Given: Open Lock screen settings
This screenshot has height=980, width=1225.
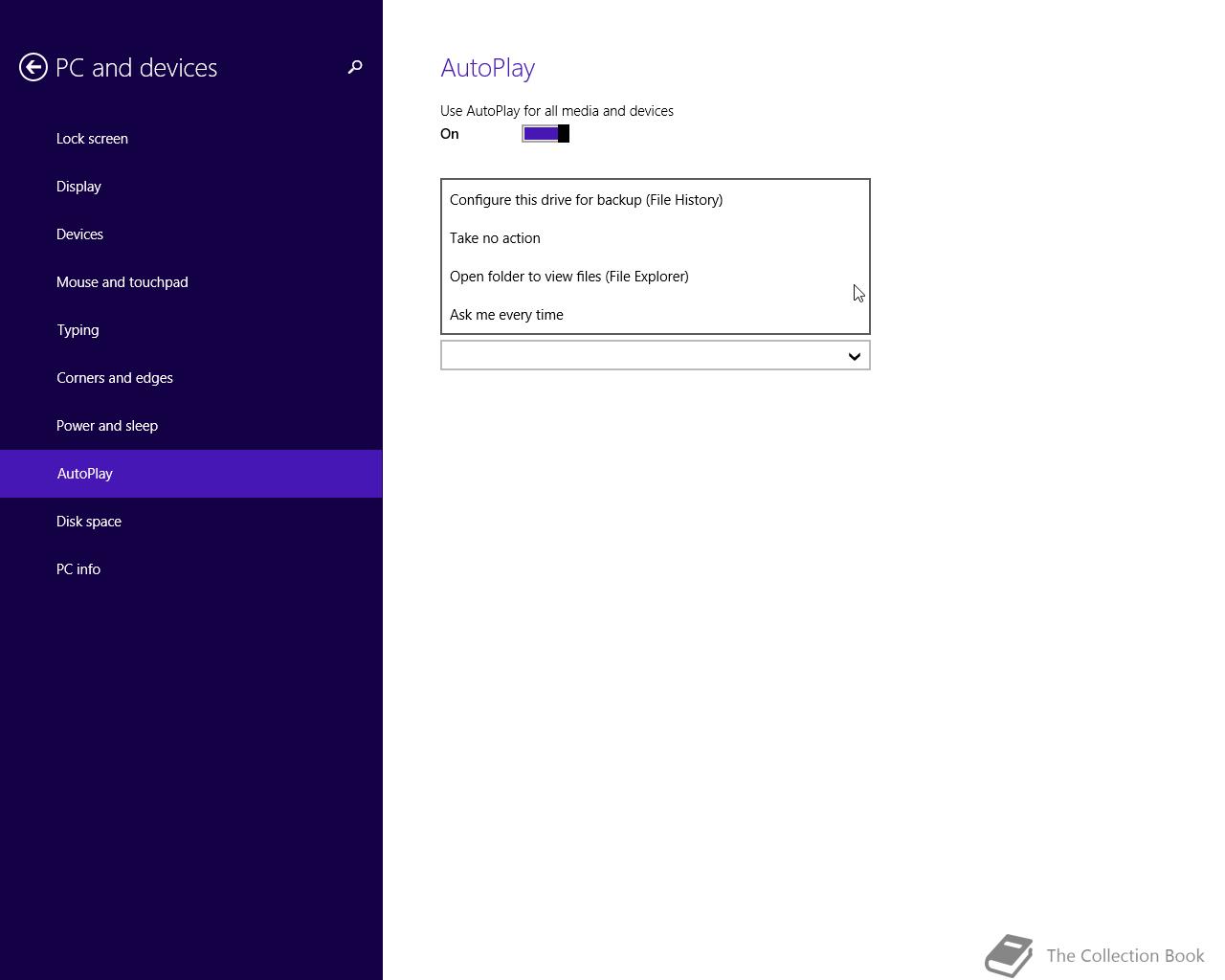Looking at the screenshot, I should pos(191,139).
